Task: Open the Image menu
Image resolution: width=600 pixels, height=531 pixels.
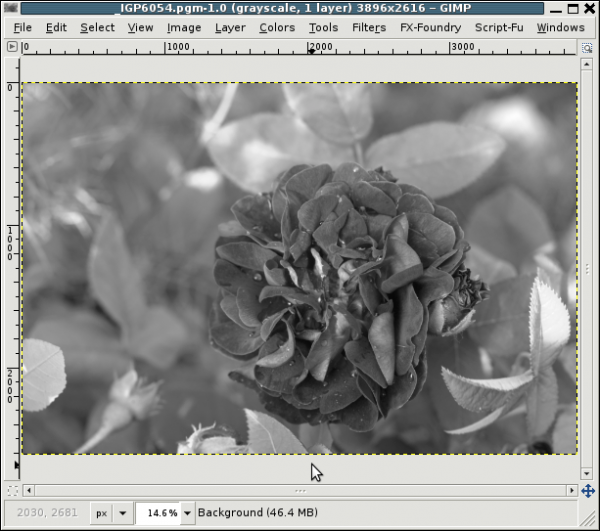Action: coord(184,28)
